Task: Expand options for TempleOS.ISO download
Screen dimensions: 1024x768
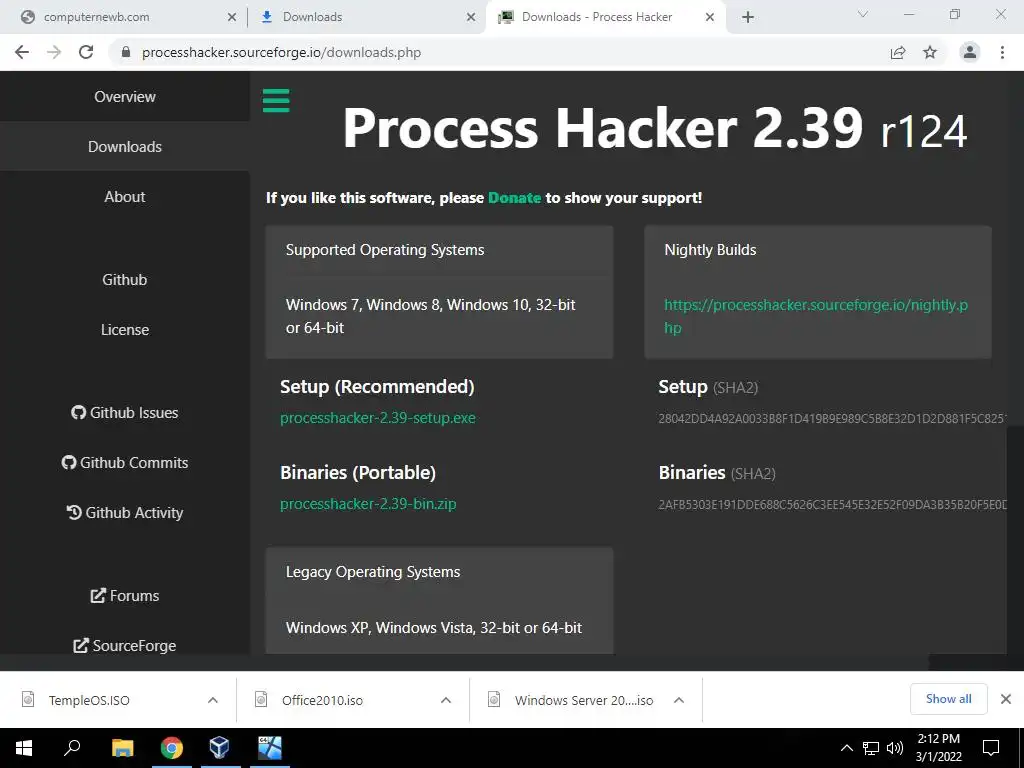Action: pyautogui.click(x=213, y=700)
